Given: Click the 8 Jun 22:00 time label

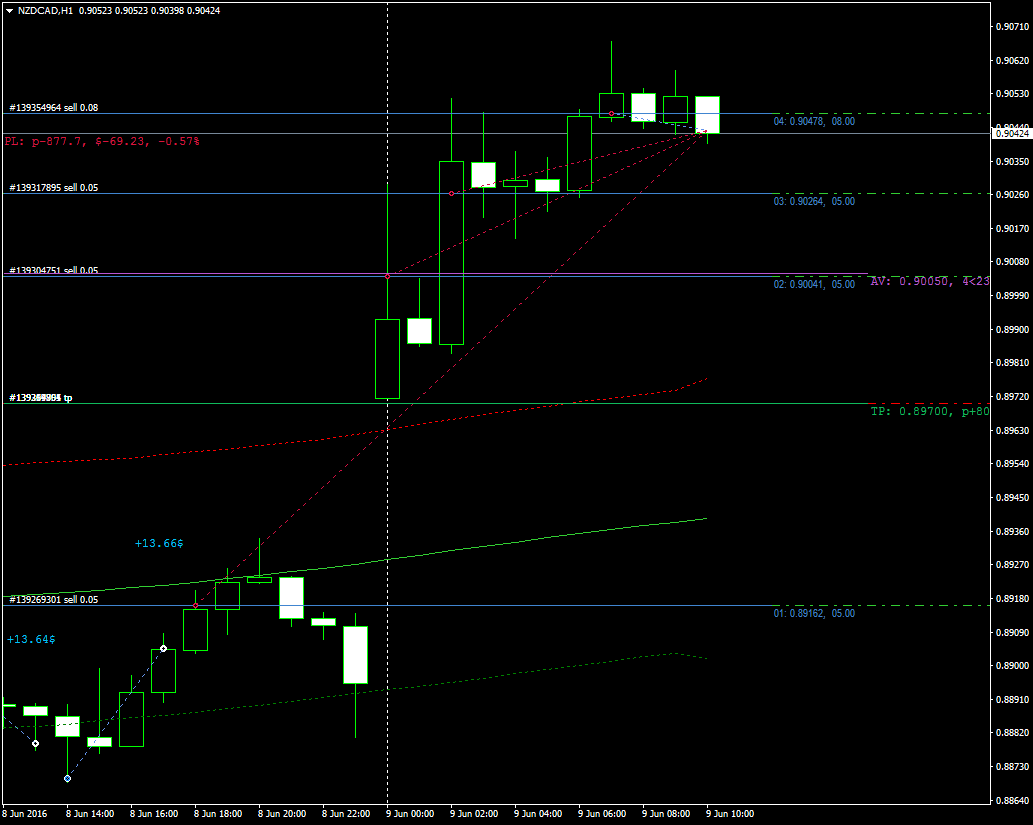Looking at the screenshot, I should [346, 813].
